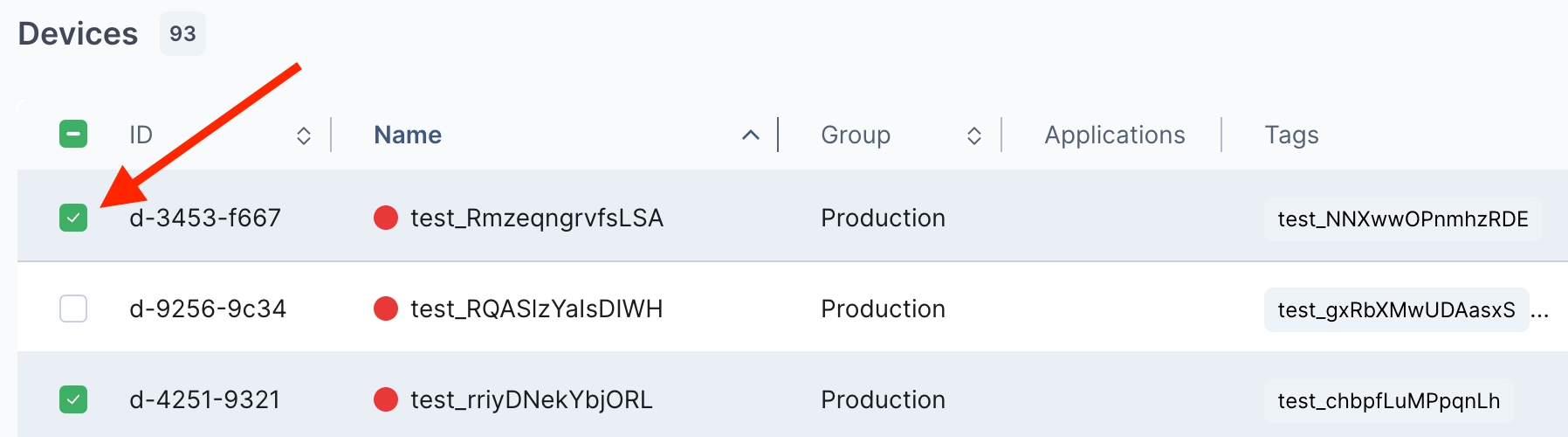Click red status dot for test_RmzeqngrvfsLSA
The image size is (1568, 437).
point(385,218)
